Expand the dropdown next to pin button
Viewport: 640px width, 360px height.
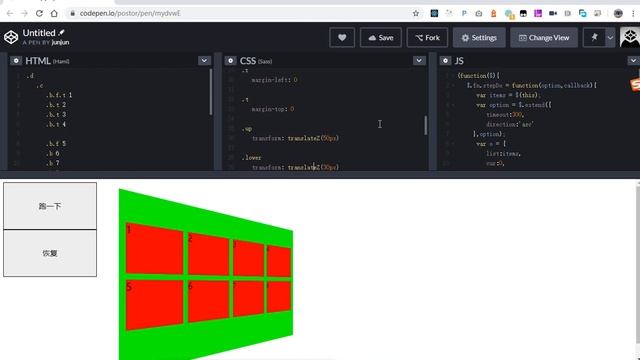tap(610, 38)
